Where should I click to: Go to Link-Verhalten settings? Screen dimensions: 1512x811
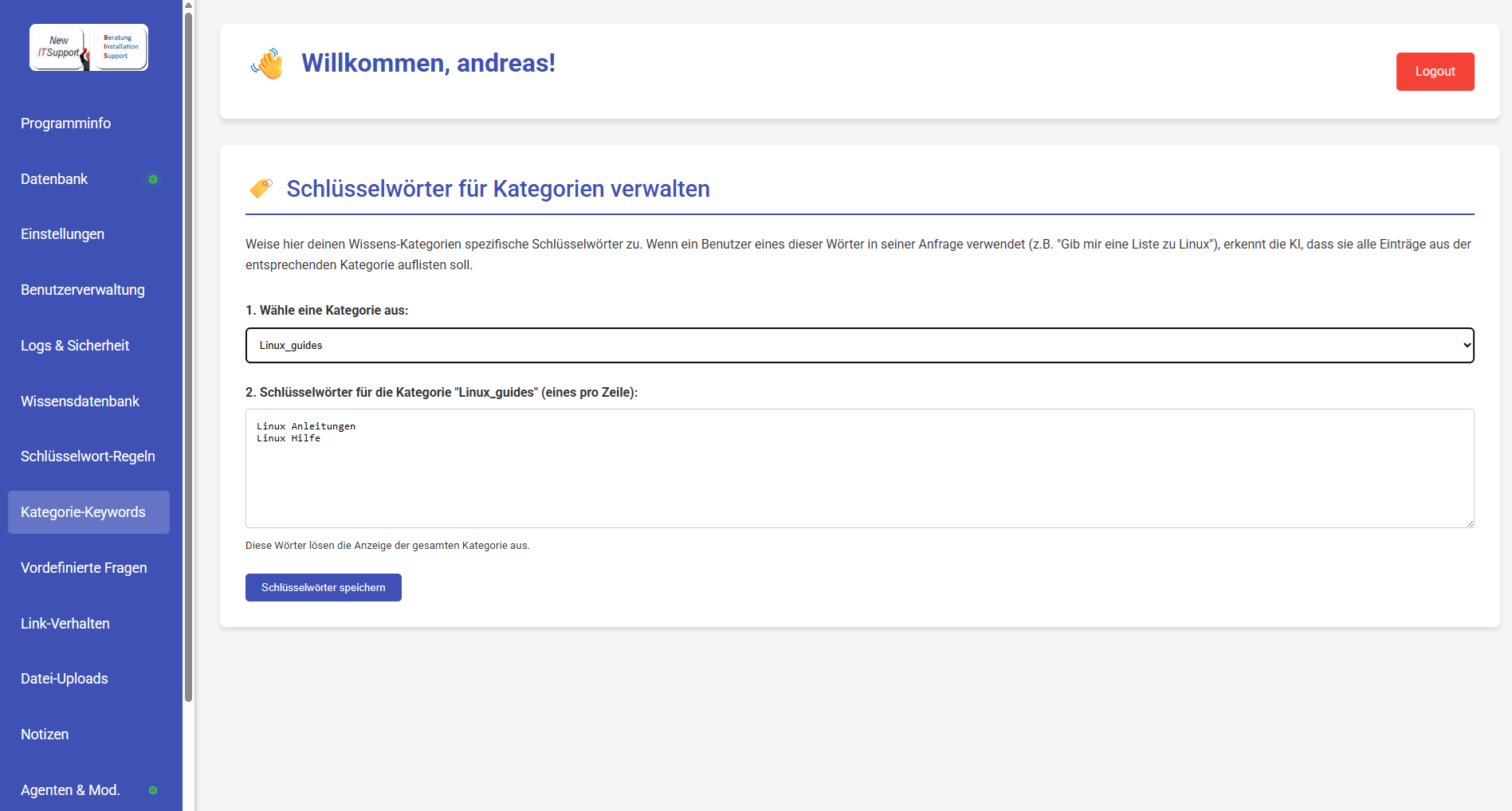(65, 624)
